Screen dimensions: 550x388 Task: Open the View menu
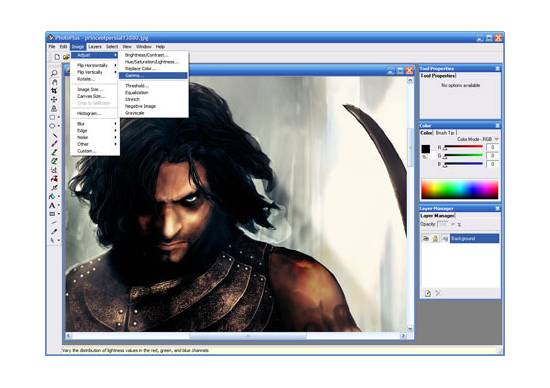(127, 47)
